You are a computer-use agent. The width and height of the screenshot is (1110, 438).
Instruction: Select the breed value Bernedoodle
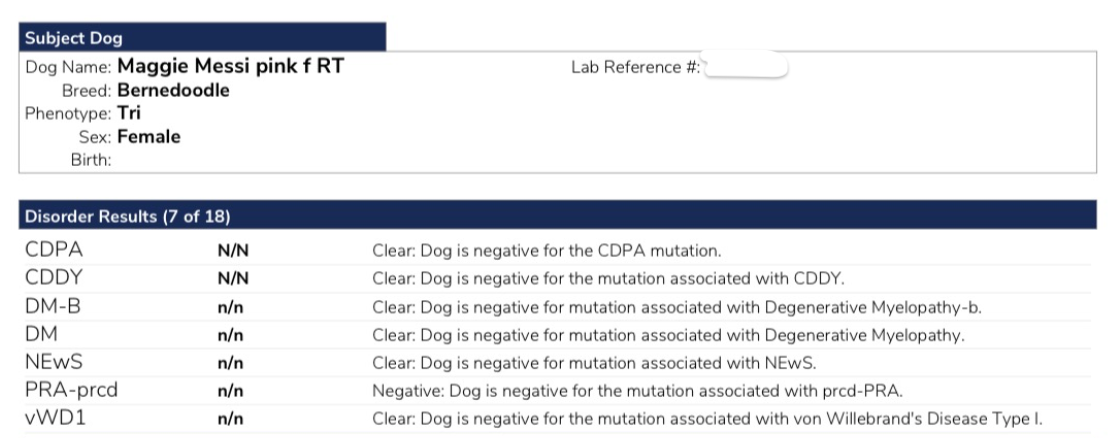[x=173, y=91]
